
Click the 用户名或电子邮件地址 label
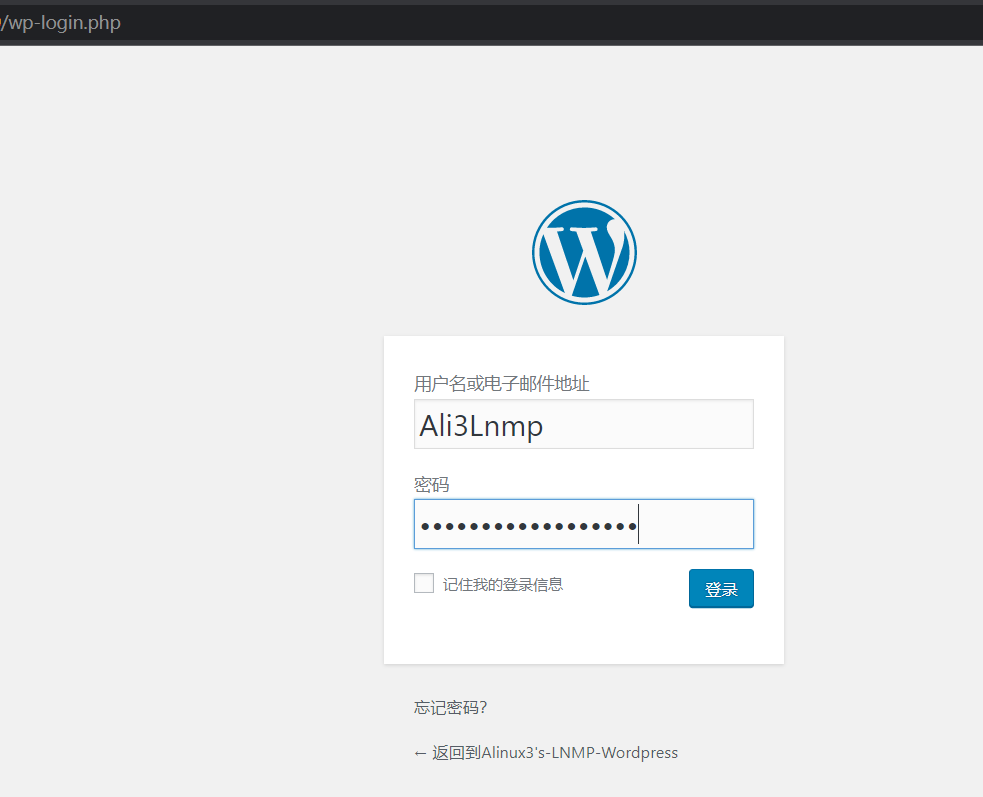(x=502, y=383)
